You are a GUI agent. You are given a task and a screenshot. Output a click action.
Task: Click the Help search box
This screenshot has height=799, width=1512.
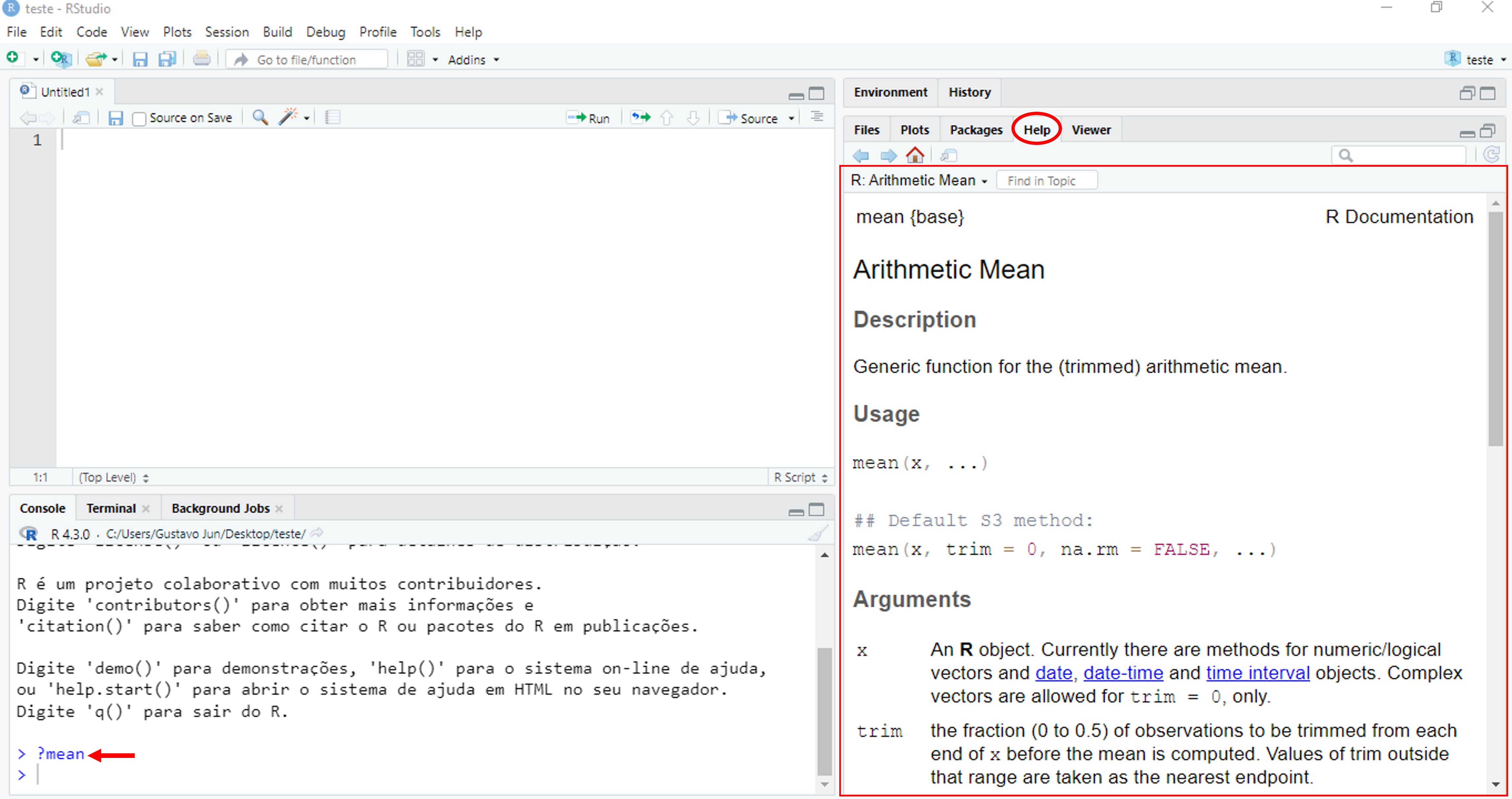coord(1399,156)
